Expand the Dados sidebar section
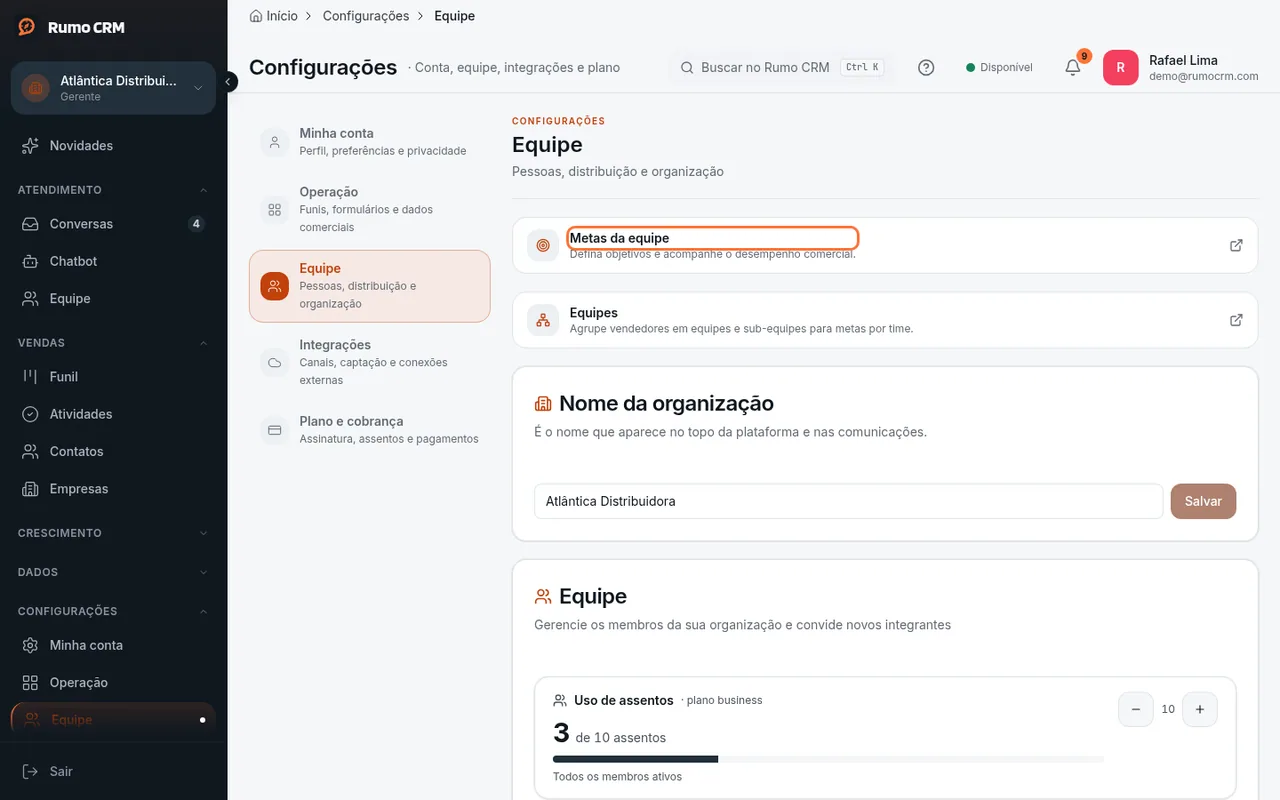The height and width of the screenshot is (800, 1280). 113,572
